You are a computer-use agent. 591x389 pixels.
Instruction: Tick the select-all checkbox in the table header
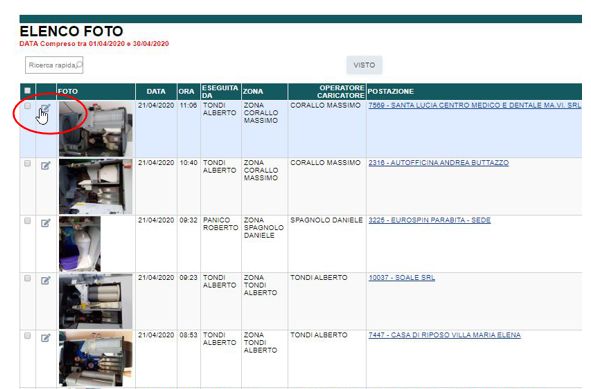click(27, 90)
